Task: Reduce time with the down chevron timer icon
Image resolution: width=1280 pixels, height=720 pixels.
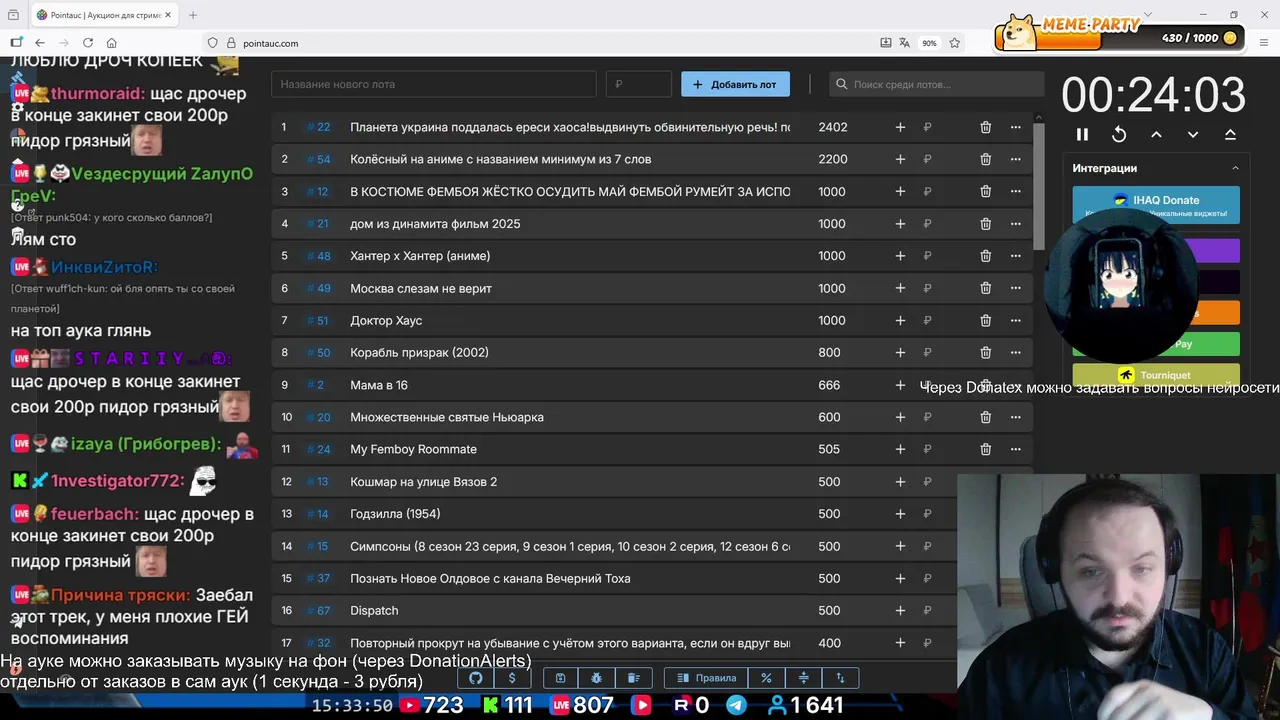Action: tap(1193, 134)
